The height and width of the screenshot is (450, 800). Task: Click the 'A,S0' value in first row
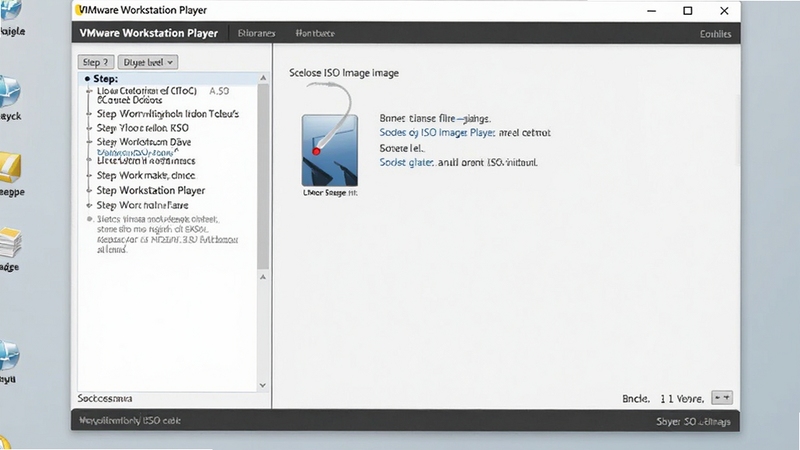219,91
